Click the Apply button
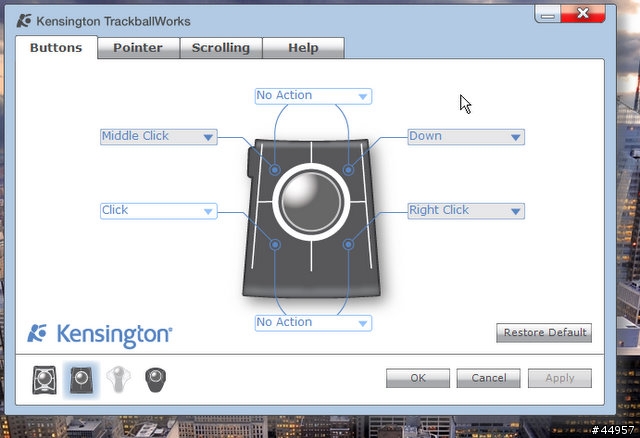Screen dimensions: 640x438 pyautogui.click(x=560, y=378)
